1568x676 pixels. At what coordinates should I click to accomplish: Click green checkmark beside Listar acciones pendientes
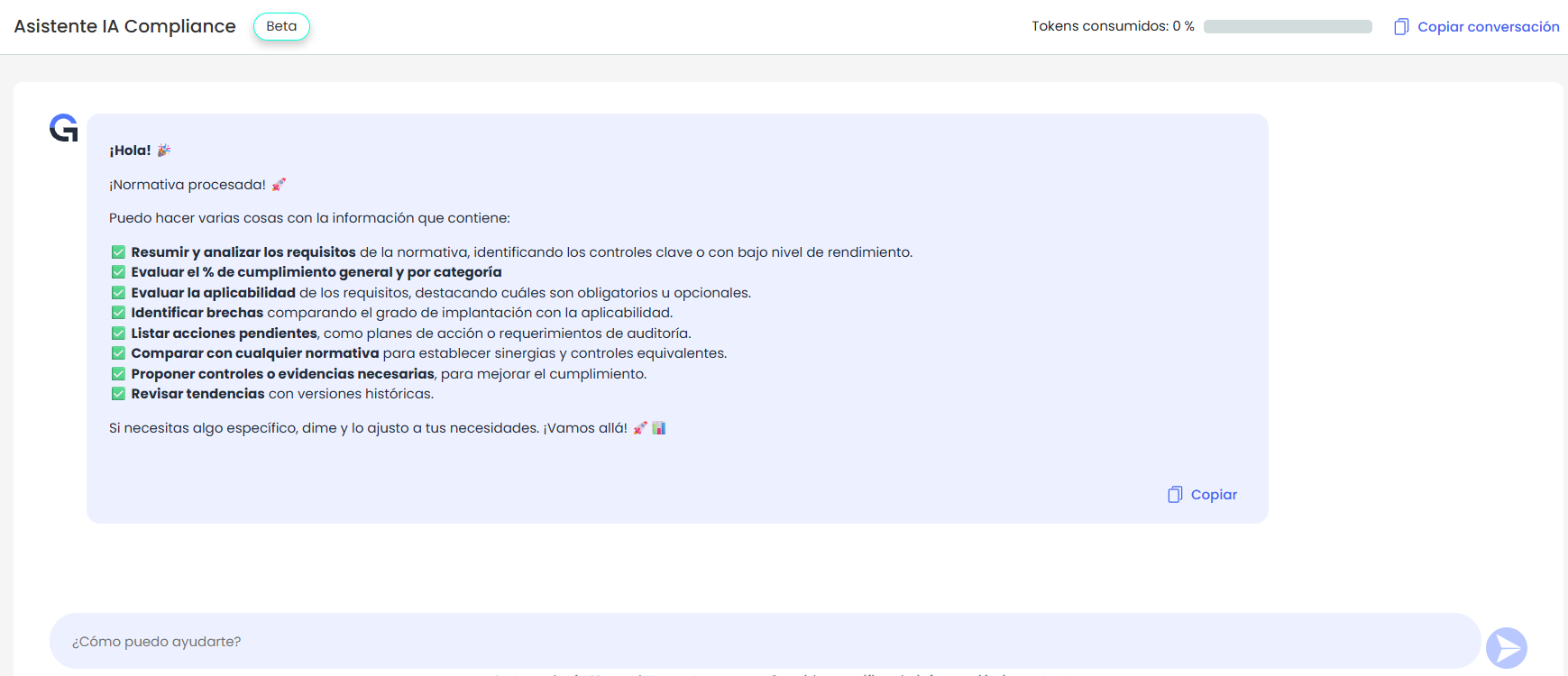tap(118, 333)
